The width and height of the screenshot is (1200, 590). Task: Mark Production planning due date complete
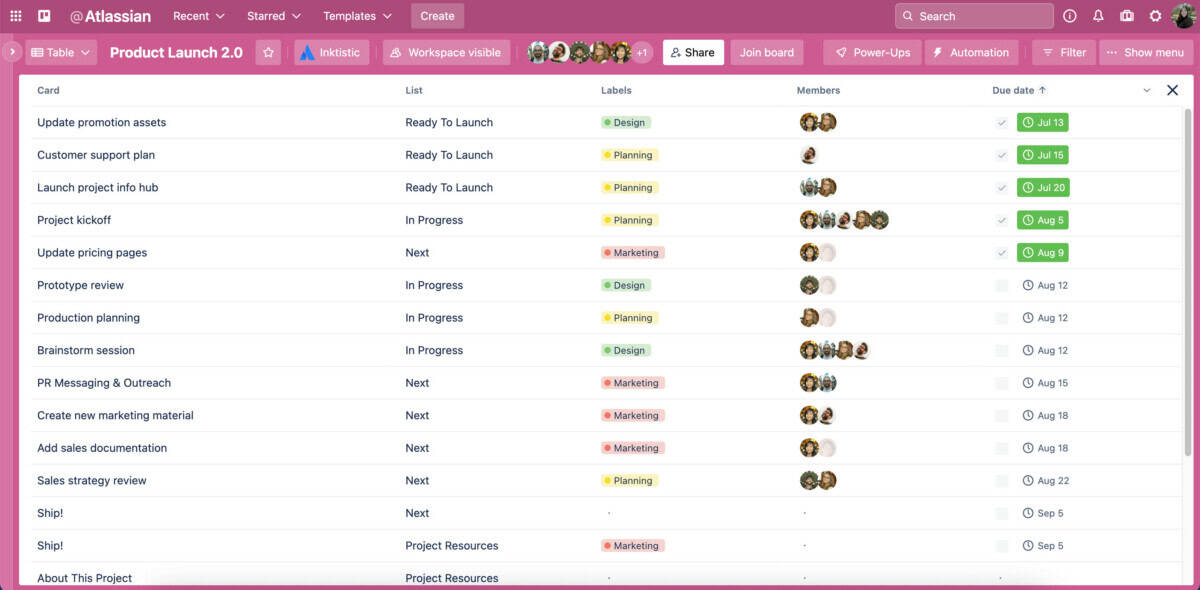pyautogui.click(x=1002, y=318)
